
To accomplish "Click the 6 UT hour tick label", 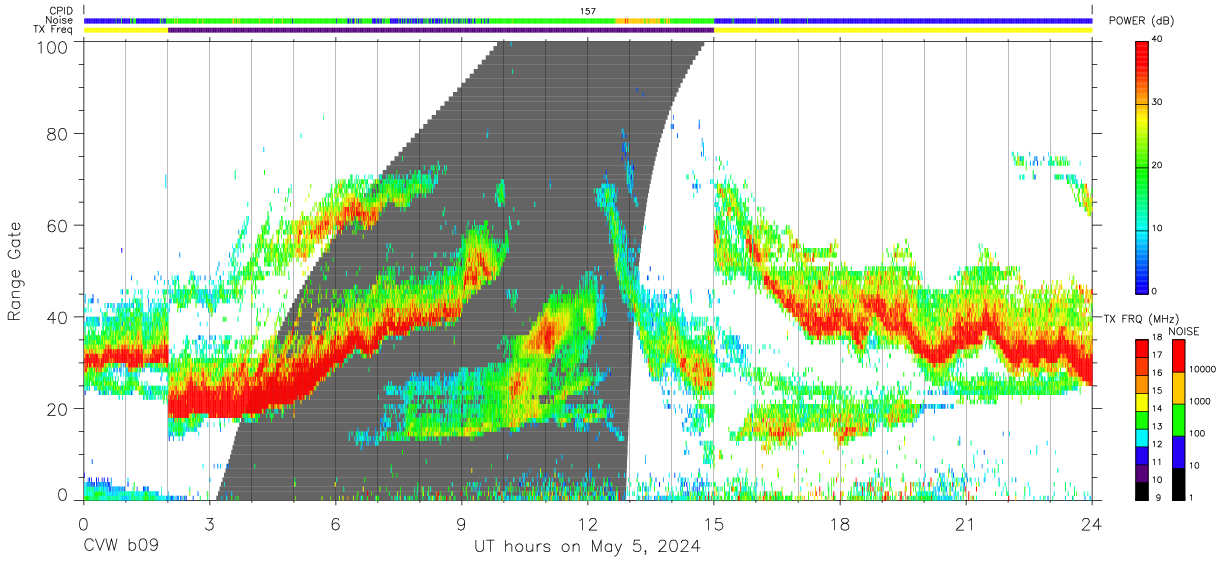I will 335,525.
